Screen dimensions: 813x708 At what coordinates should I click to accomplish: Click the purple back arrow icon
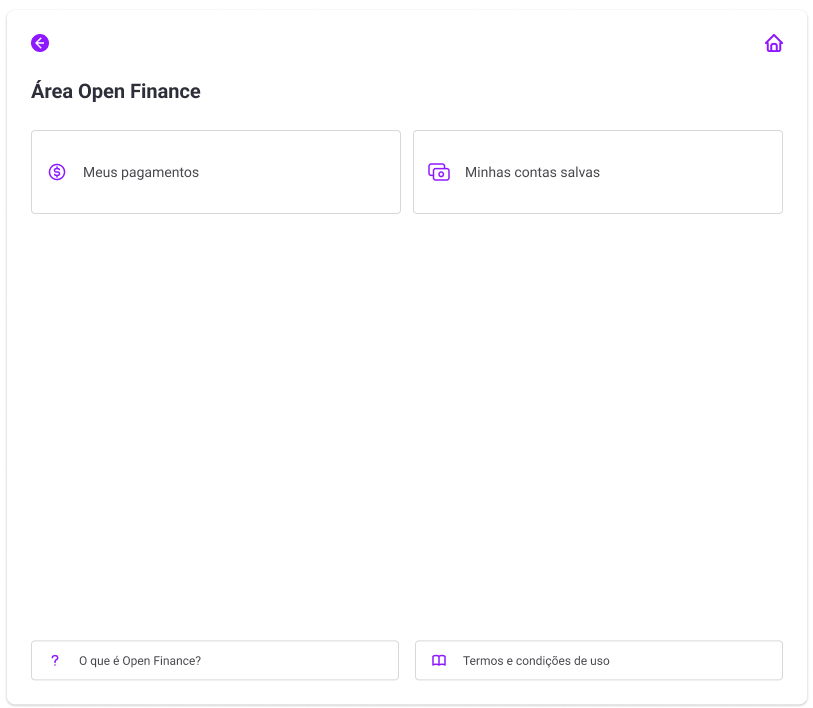(40, 43)
